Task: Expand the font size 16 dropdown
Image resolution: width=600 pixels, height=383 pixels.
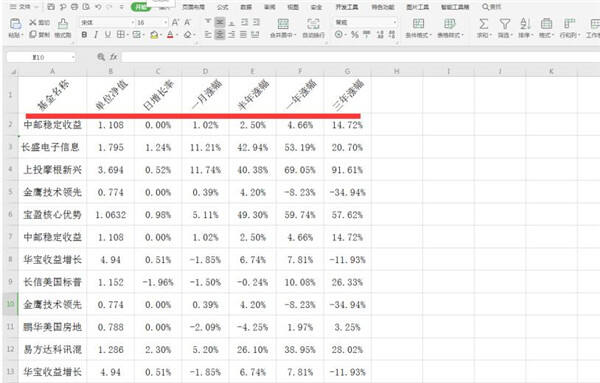Action: (165, 23)
